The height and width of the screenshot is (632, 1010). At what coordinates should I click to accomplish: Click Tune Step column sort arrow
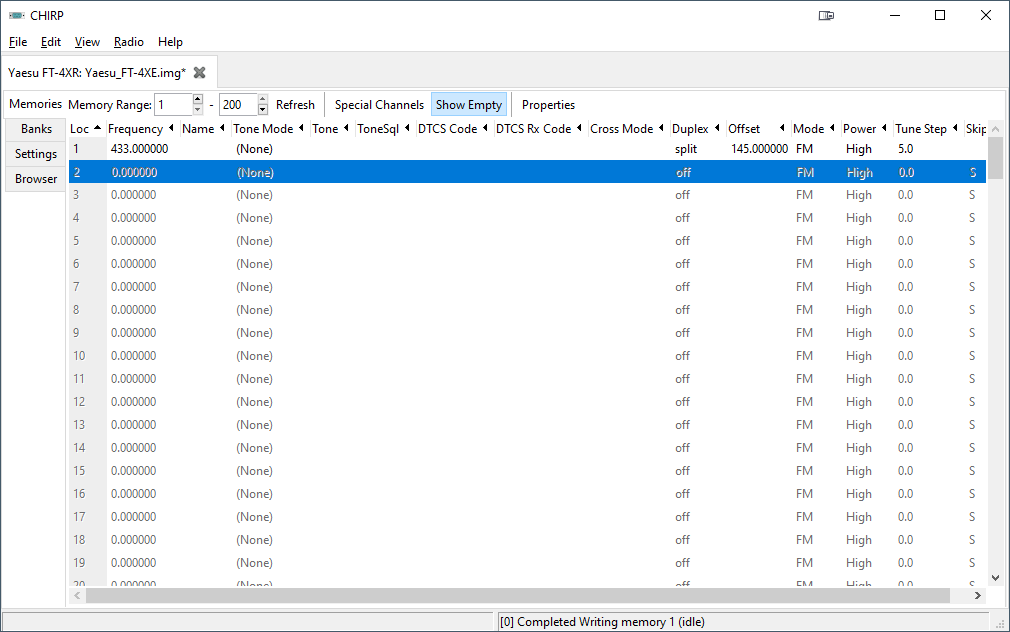[x=955, y=128]
